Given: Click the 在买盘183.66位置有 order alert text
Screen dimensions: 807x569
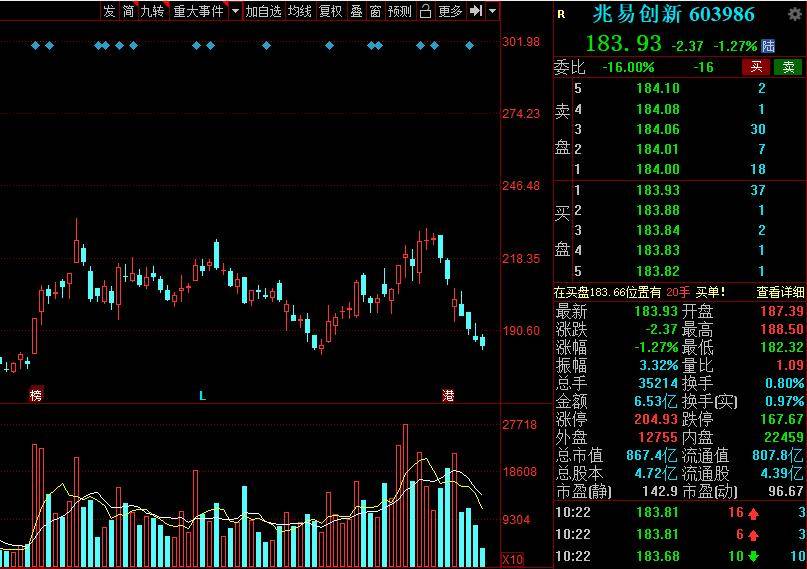Looking at the screenshot, I should (x=607, y=292).
